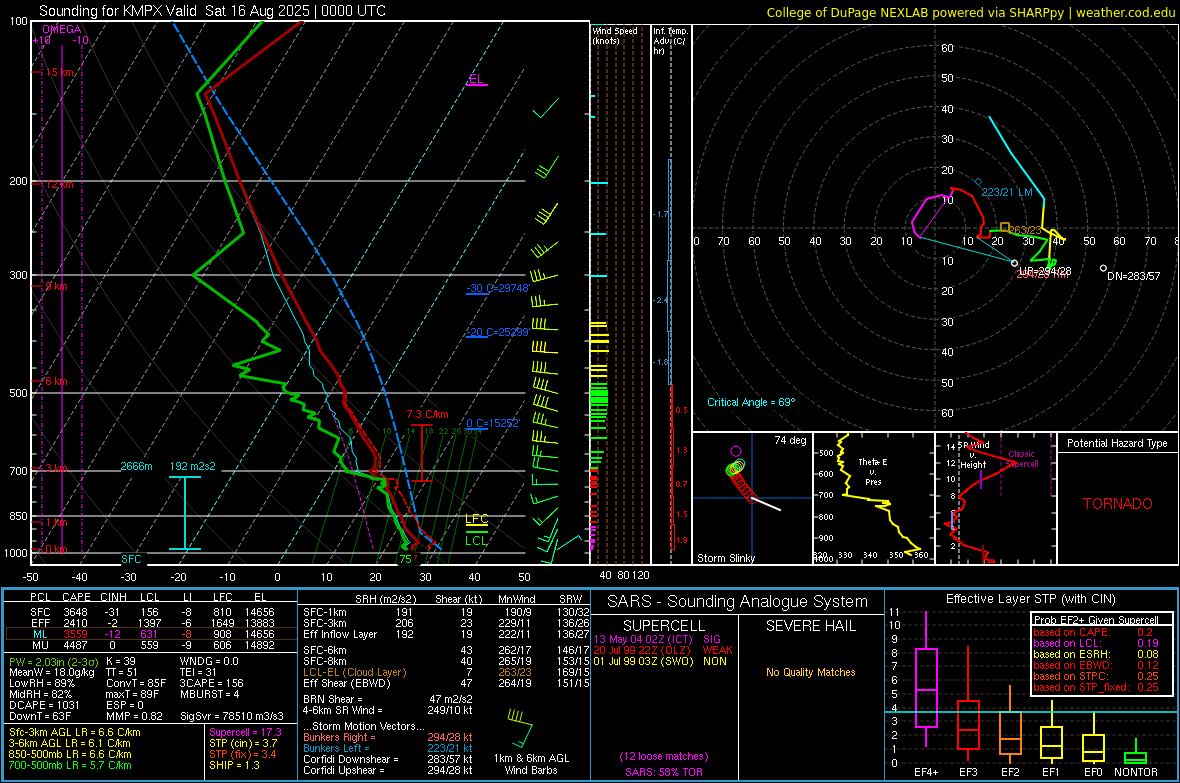1180x783 pixels.
Task: Click the 'Prob EF2+ Given Supercell' legend header
Action: pos(1096,620)
